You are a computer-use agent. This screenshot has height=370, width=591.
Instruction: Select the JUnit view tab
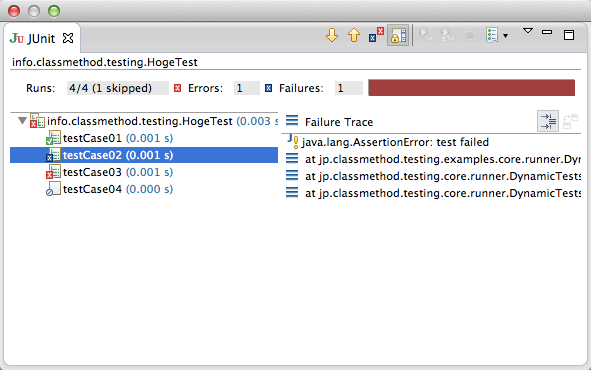pos(41,38)
